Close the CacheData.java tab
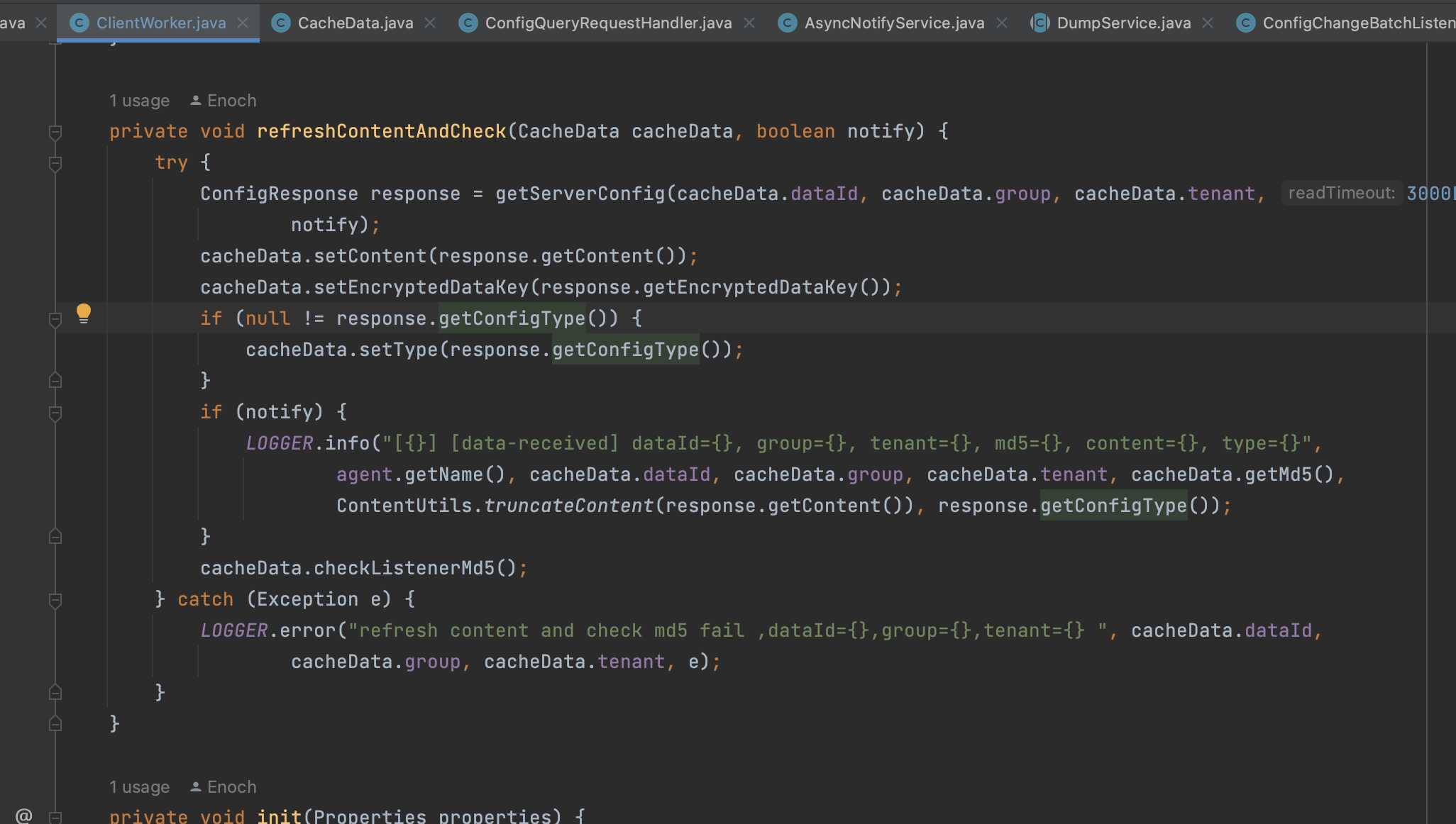 pos(430,23)
